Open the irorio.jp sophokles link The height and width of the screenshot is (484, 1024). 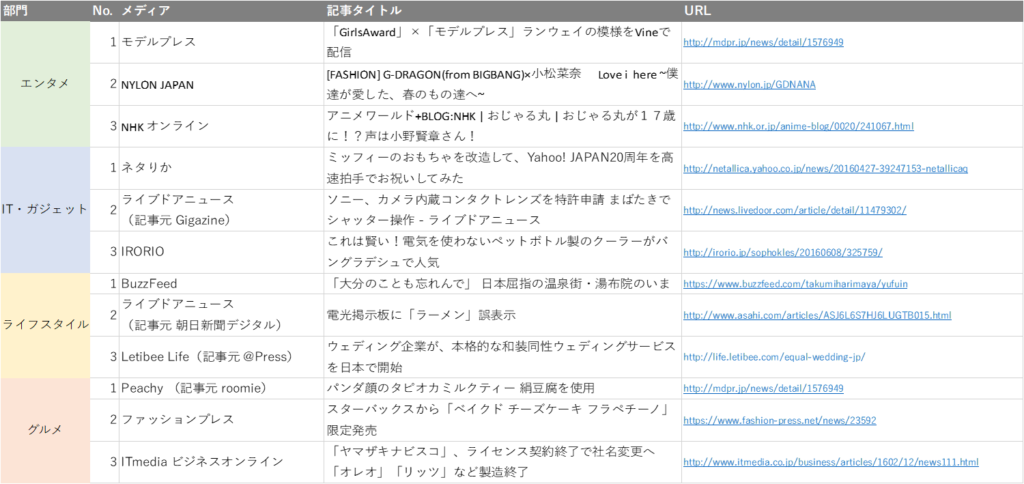tap(783, 252)
